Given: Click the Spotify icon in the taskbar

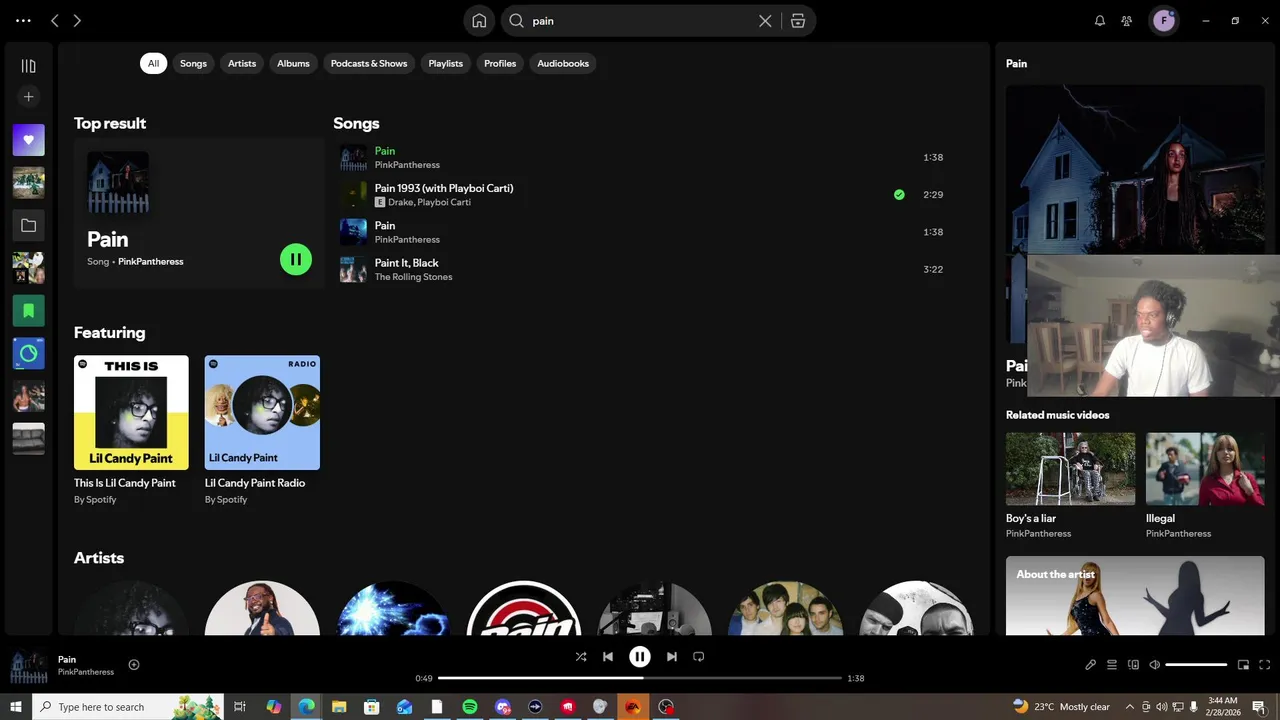Looking at the screenshot, I should pyautogui.click(x=470, y=707).
